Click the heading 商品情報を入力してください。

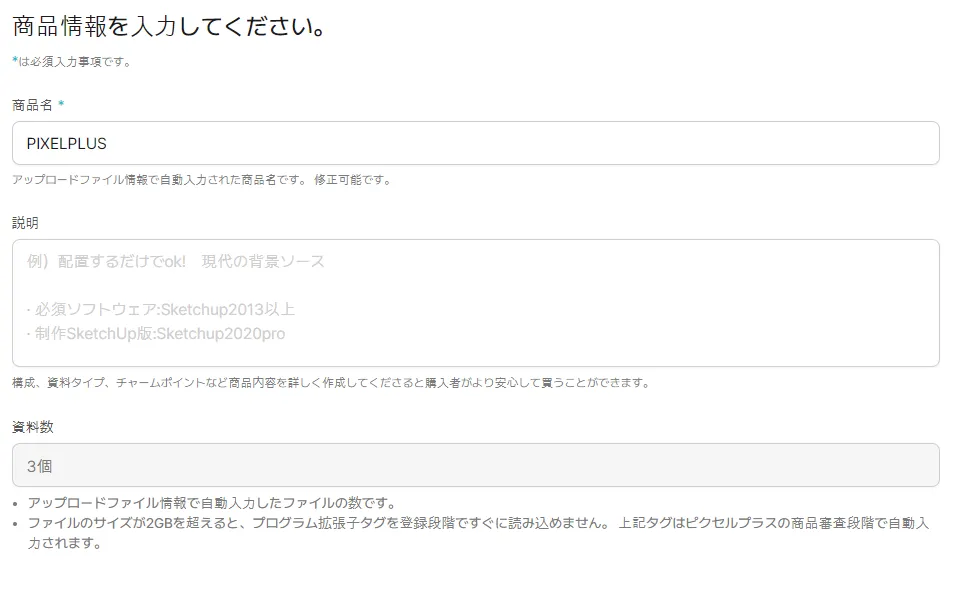(x=172, y=27)
